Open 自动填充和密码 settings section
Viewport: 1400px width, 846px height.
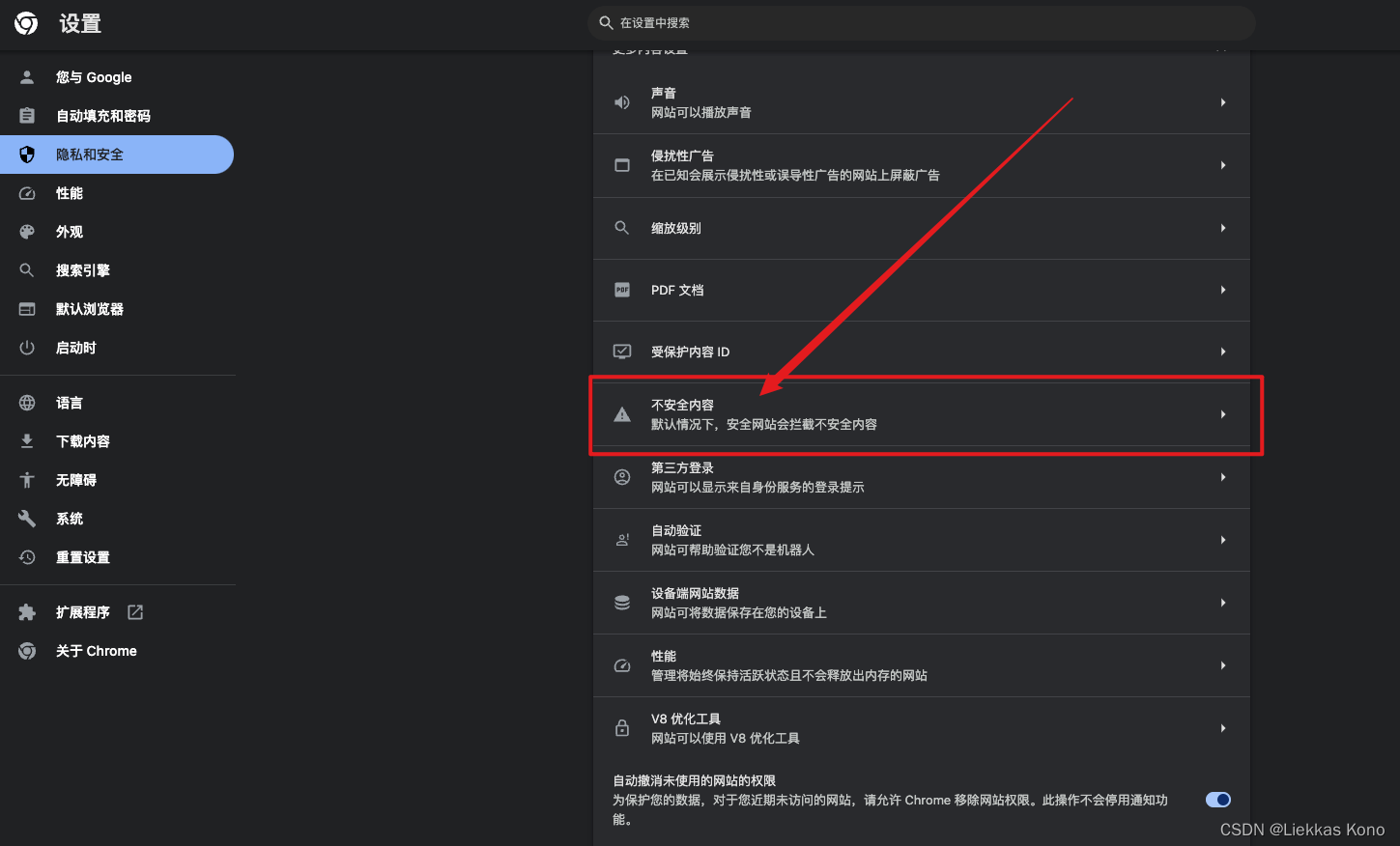point(117,116)
